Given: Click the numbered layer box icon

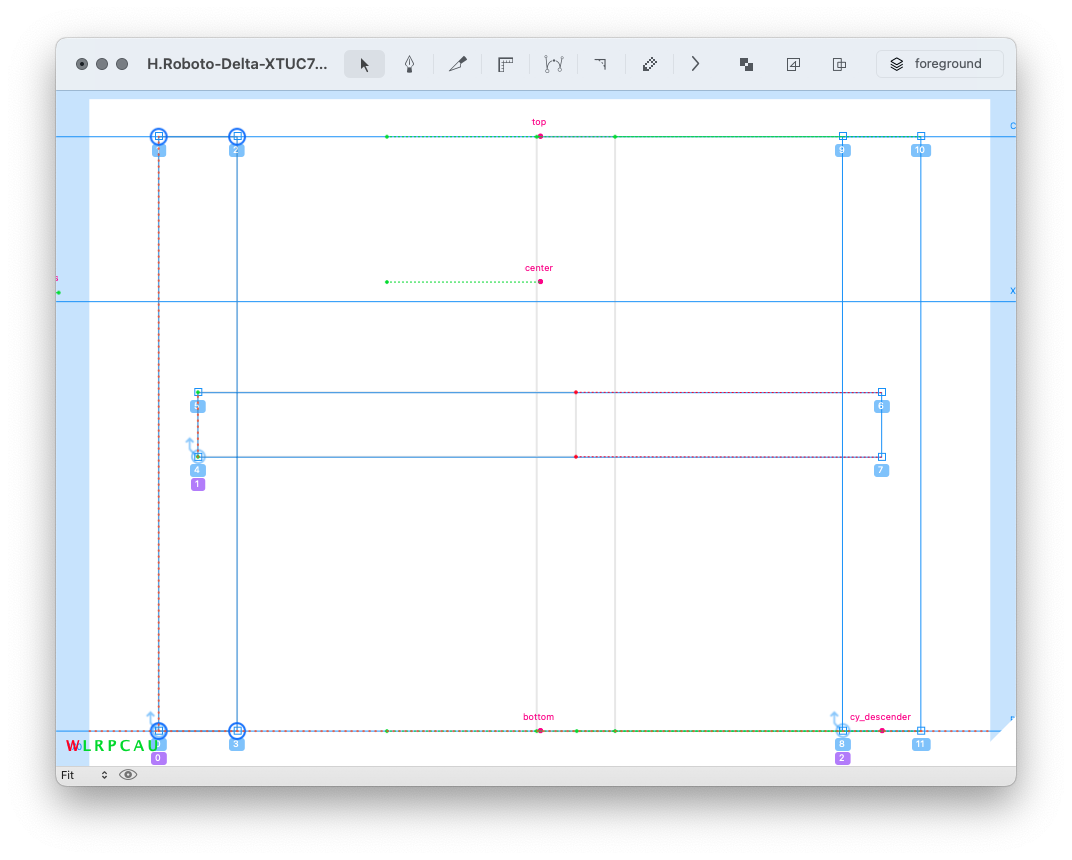Looking at the screenshot, I should click(793, 64).
